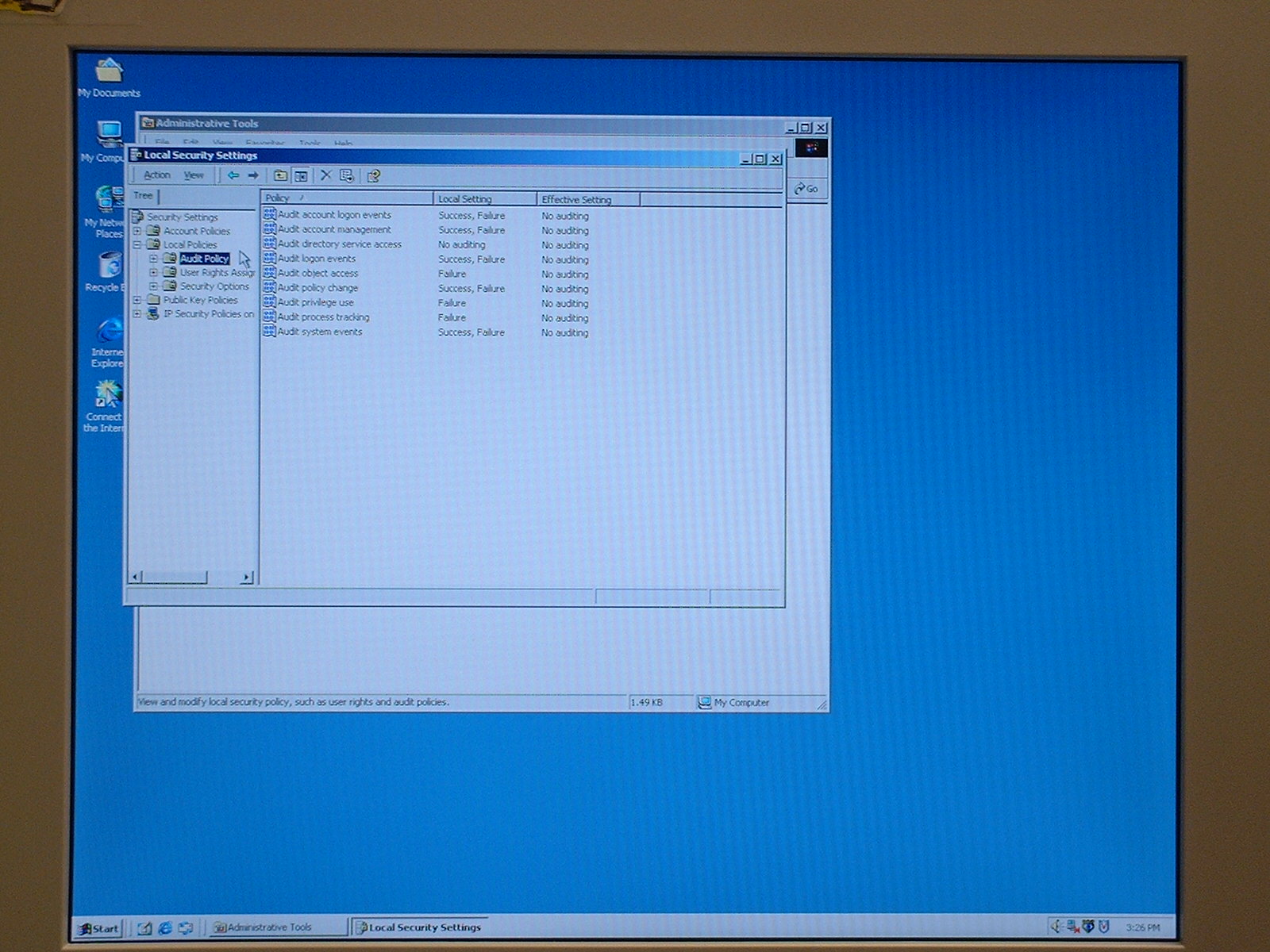Click the tree pane right scroll arrow
Image resolution: width=1270 pixels, height=952 pixels.
tap(247, 578)
